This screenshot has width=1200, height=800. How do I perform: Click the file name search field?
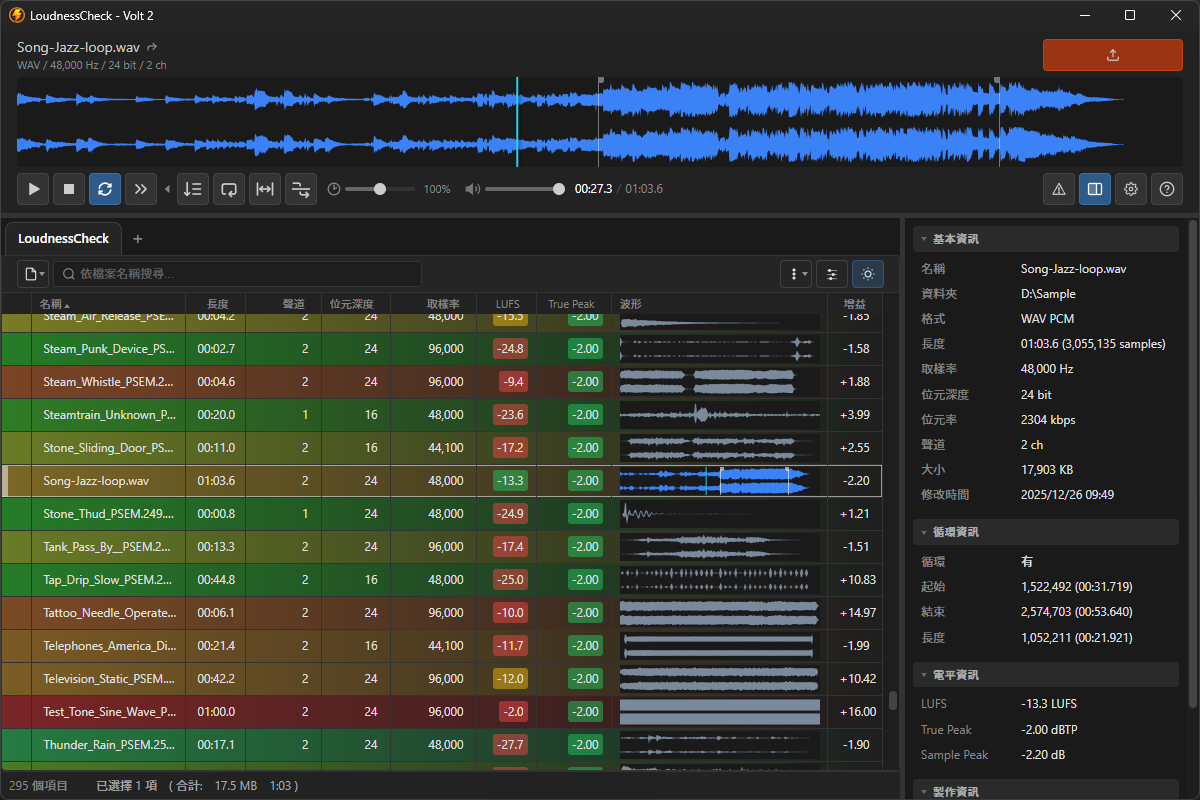tap(237, 274)
